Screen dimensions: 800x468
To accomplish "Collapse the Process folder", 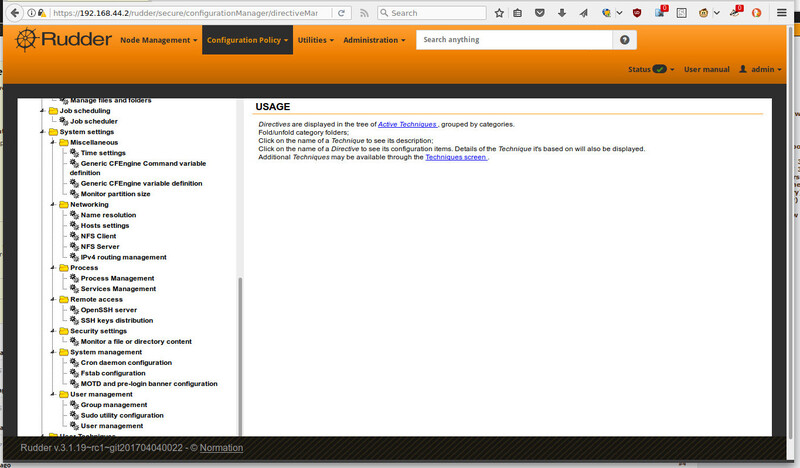I will (x=53, y=267).
